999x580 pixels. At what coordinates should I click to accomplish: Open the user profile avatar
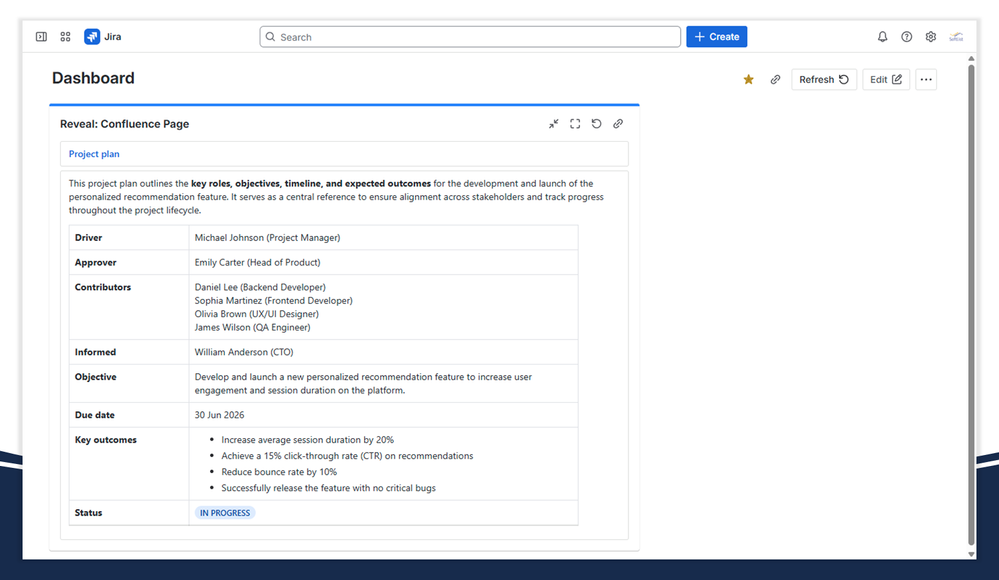click(956, 37)
